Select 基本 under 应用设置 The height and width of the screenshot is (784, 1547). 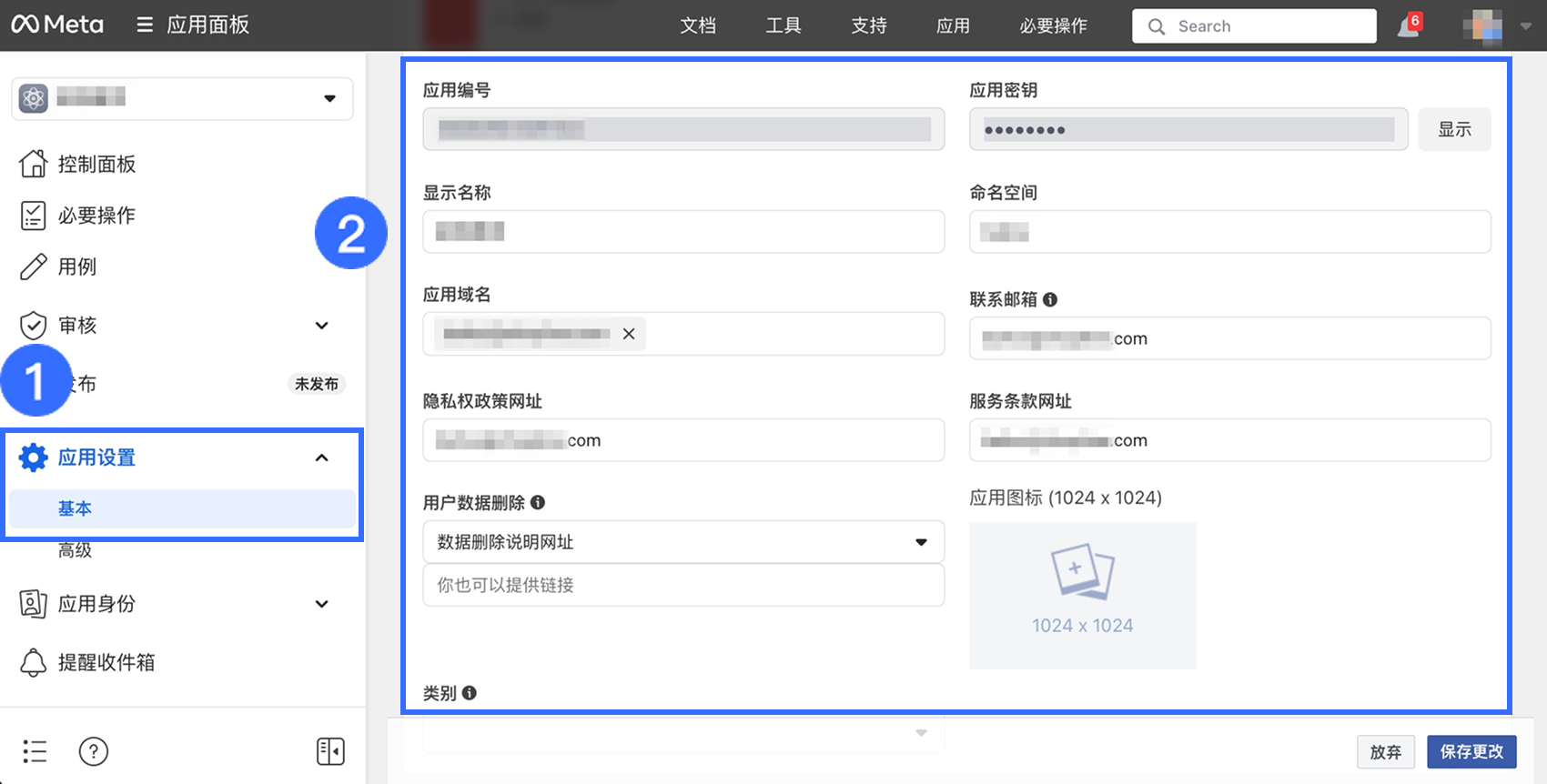pyautogui.click(x=182, y=508)
